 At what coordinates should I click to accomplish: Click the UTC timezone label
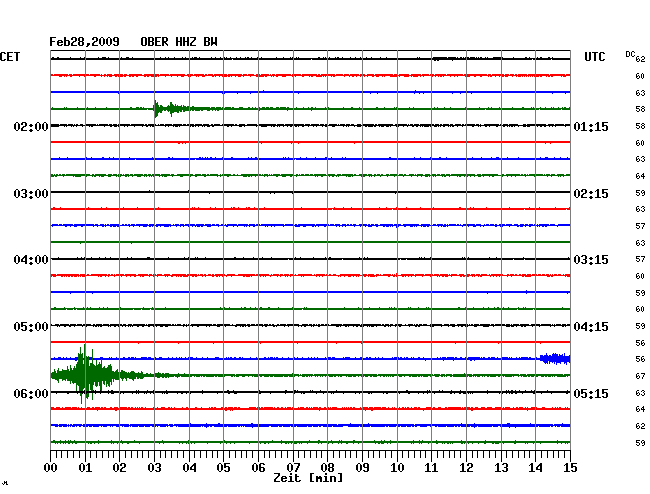coord(595,57)
